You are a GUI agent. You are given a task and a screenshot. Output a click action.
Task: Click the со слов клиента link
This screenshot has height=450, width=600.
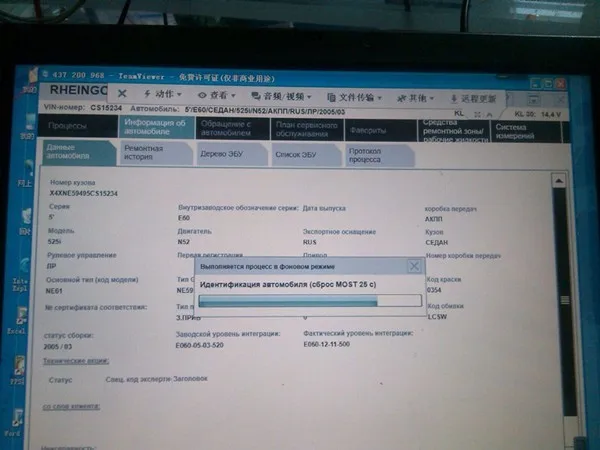pyautogui.click(x=71, y=406)
